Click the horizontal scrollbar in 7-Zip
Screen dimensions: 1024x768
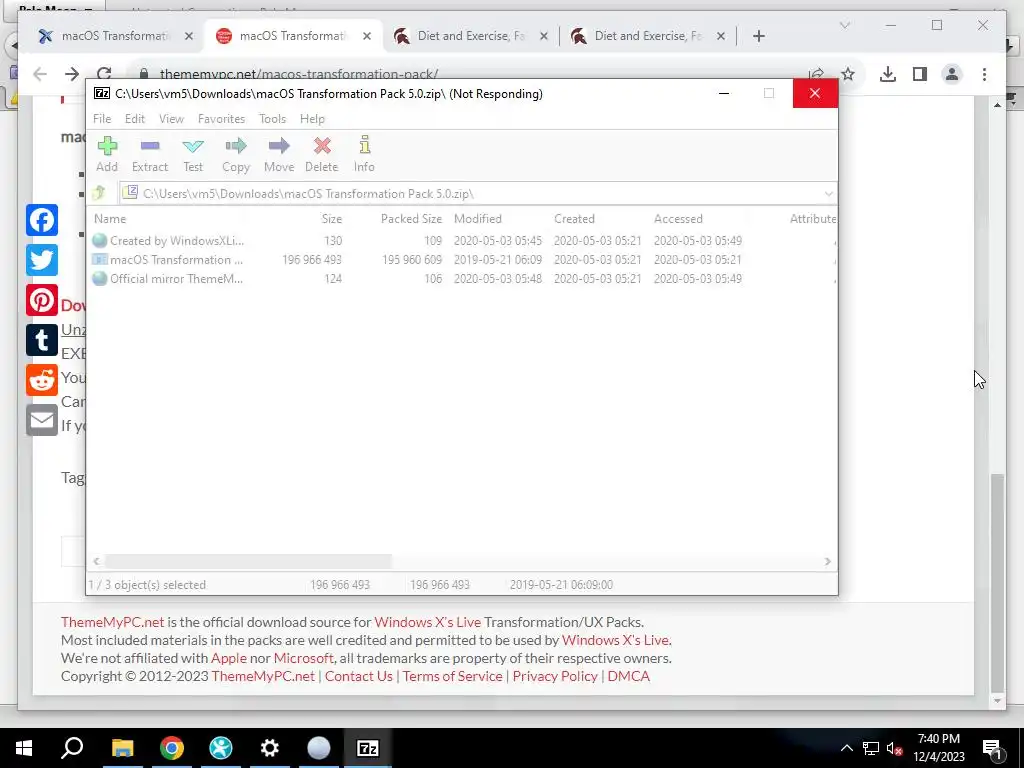pyautogui.click(x=248, y=562)
